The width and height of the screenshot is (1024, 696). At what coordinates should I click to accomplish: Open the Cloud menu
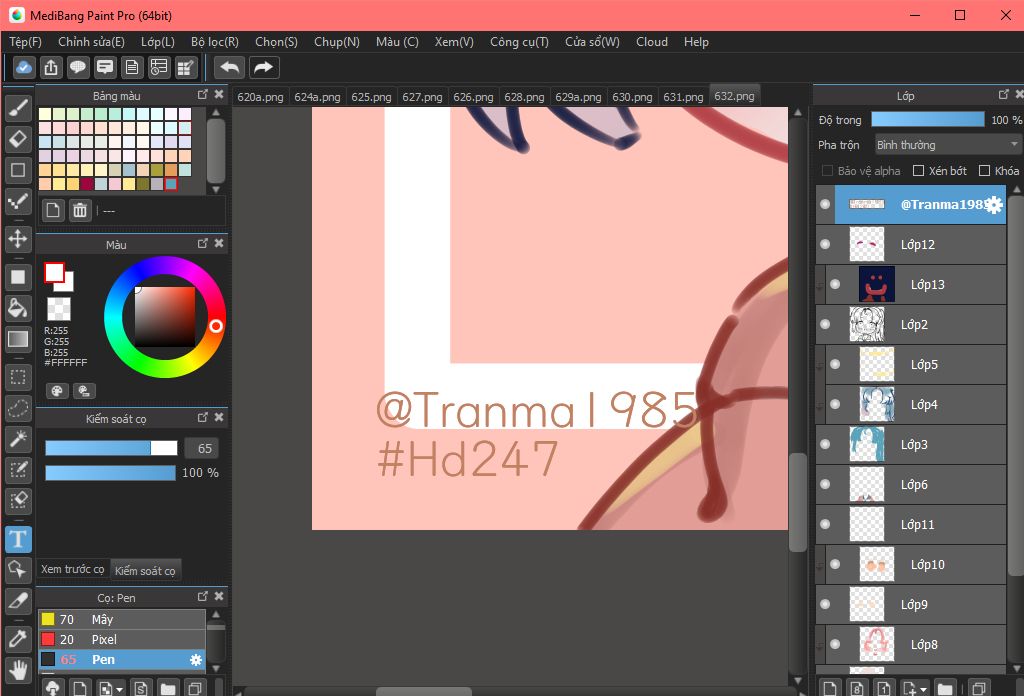point(652,42)
